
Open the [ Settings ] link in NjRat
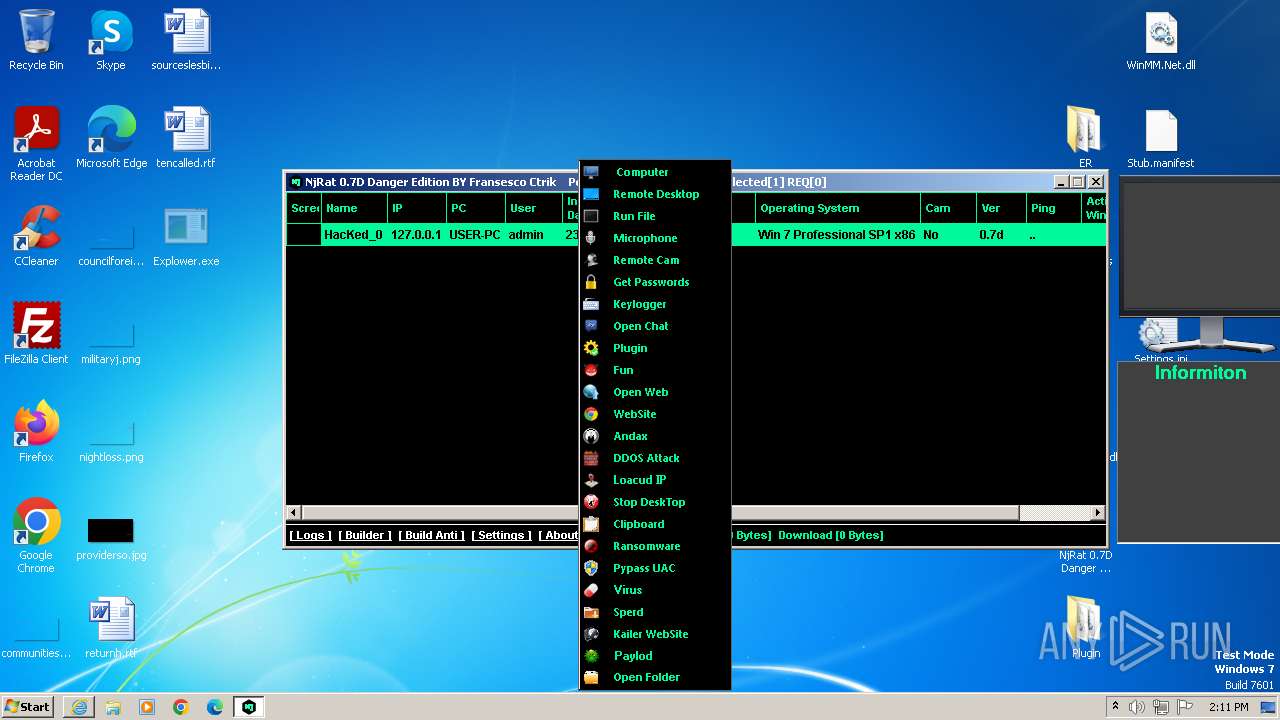pos(501,535)
